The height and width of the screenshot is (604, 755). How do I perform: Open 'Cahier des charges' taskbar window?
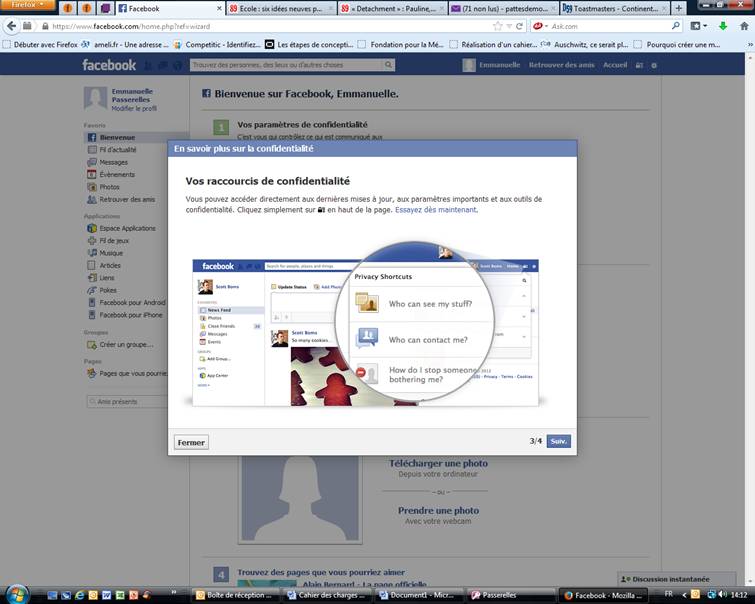click(326, 595)
